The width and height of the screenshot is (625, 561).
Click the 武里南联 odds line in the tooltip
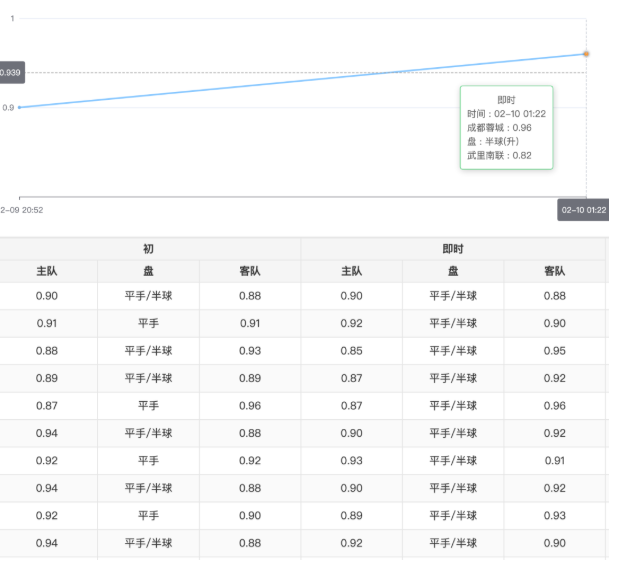(x=499, y=156)
